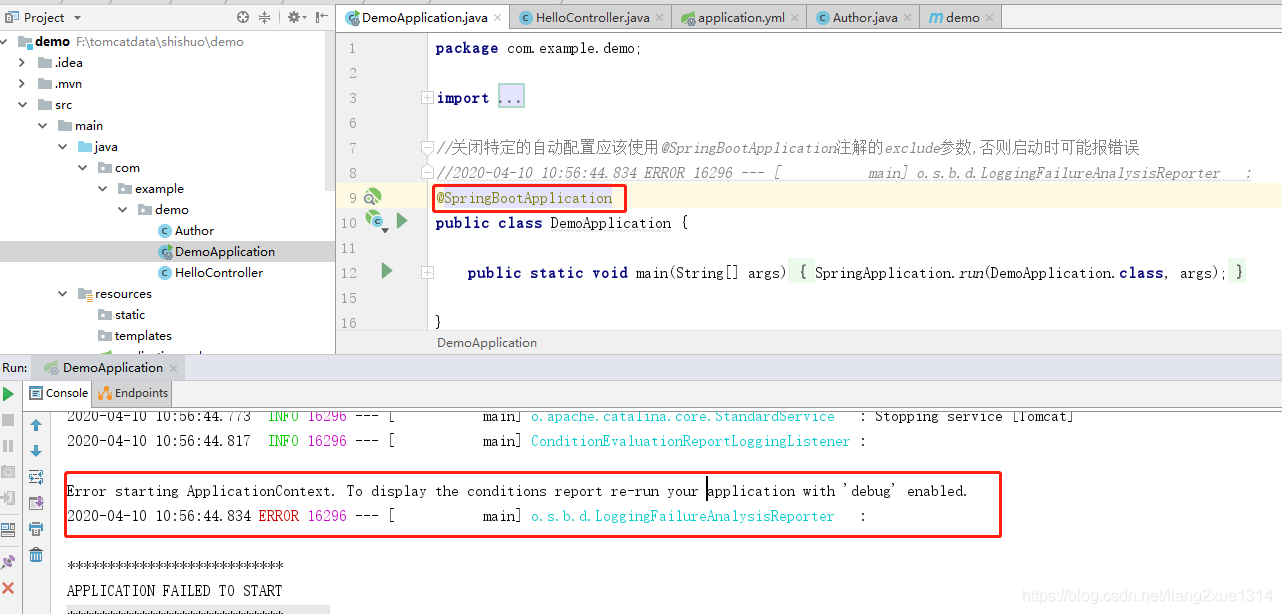Image resolution: width=1282 pixels, height=614 pixels.
Task: Unfold main method body on line 12
Action: tap(427, 272)
